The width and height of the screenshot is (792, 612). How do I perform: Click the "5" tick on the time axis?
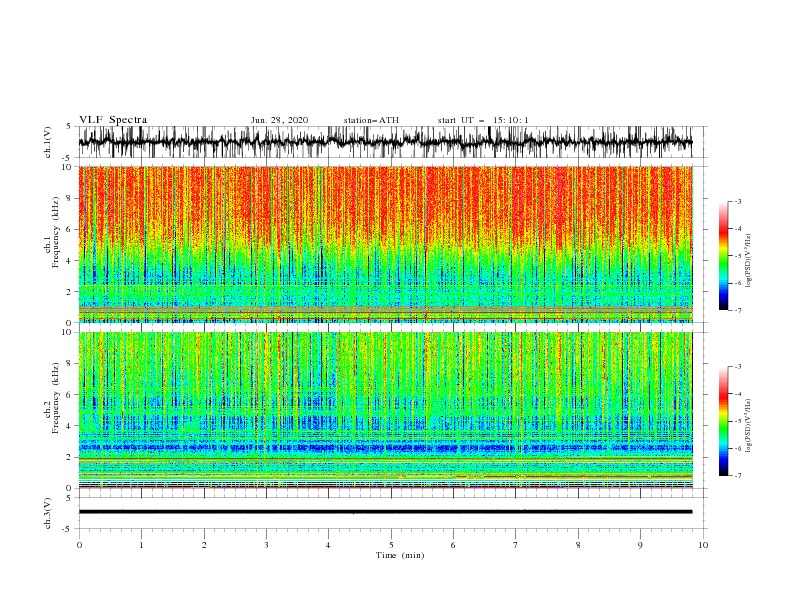coord(391,545)
